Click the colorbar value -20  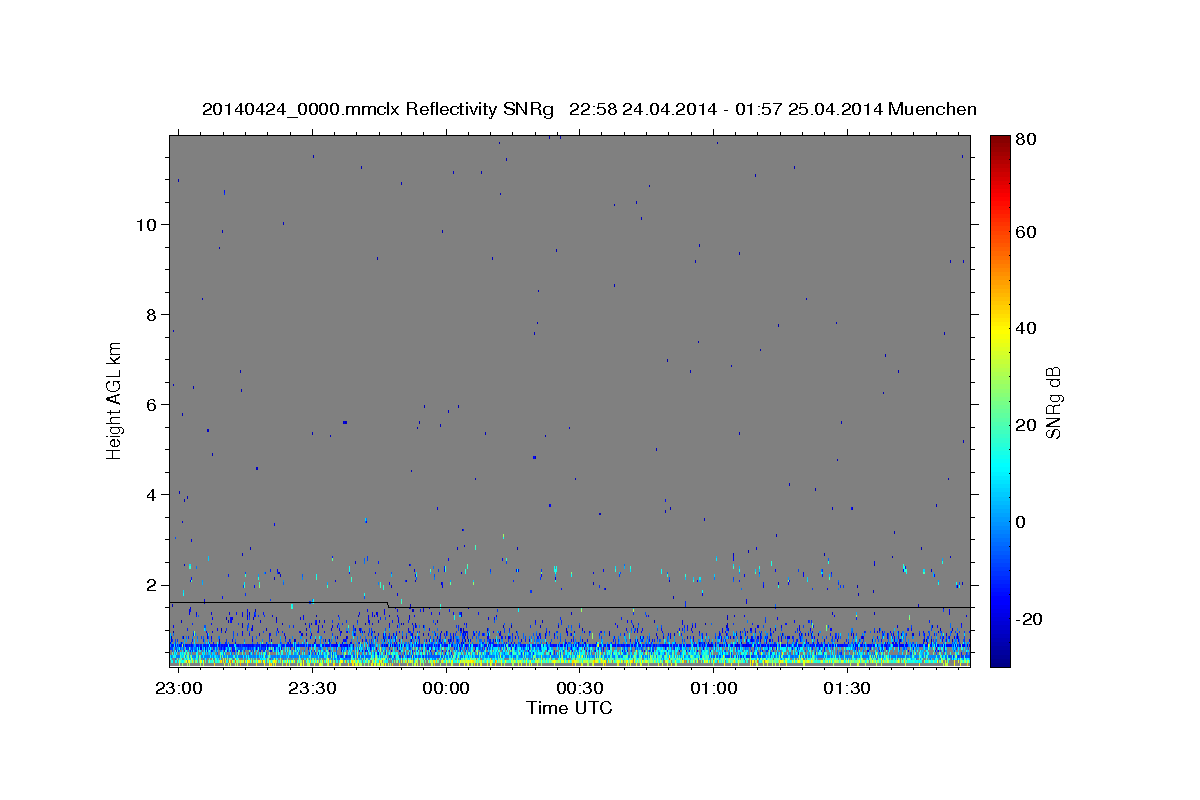pos(1029,618)
